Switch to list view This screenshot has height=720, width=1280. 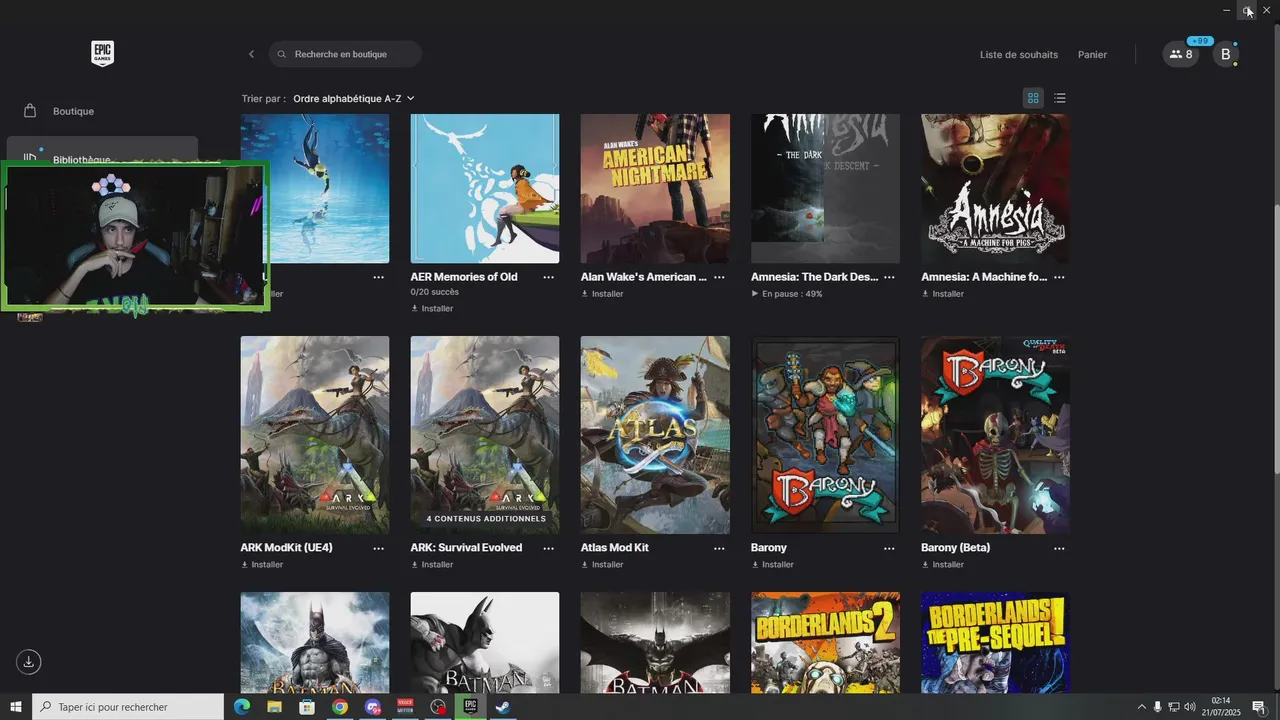tap(1060, 98)
